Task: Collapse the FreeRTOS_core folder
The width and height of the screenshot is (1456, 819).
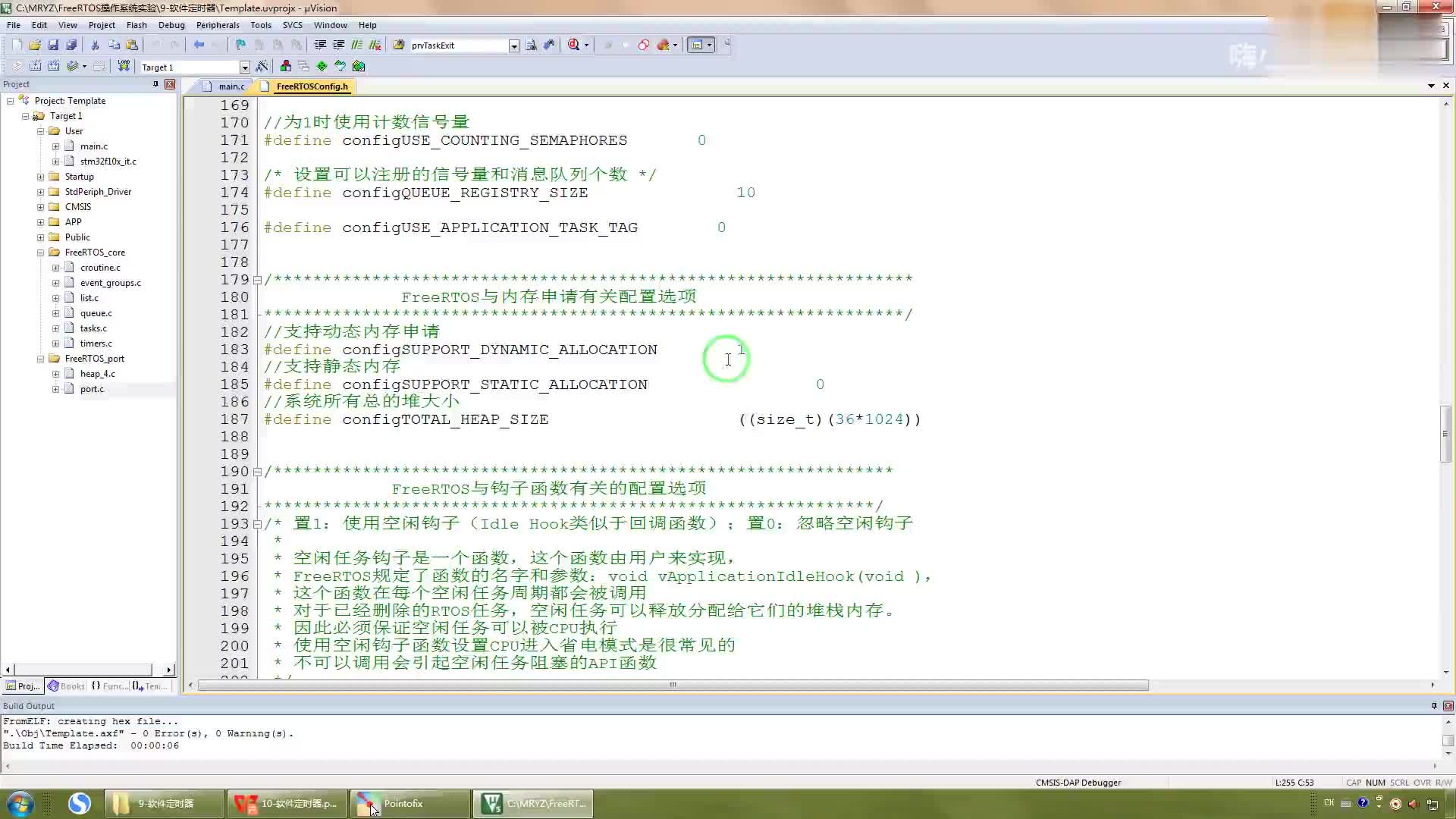Action: 41,252
